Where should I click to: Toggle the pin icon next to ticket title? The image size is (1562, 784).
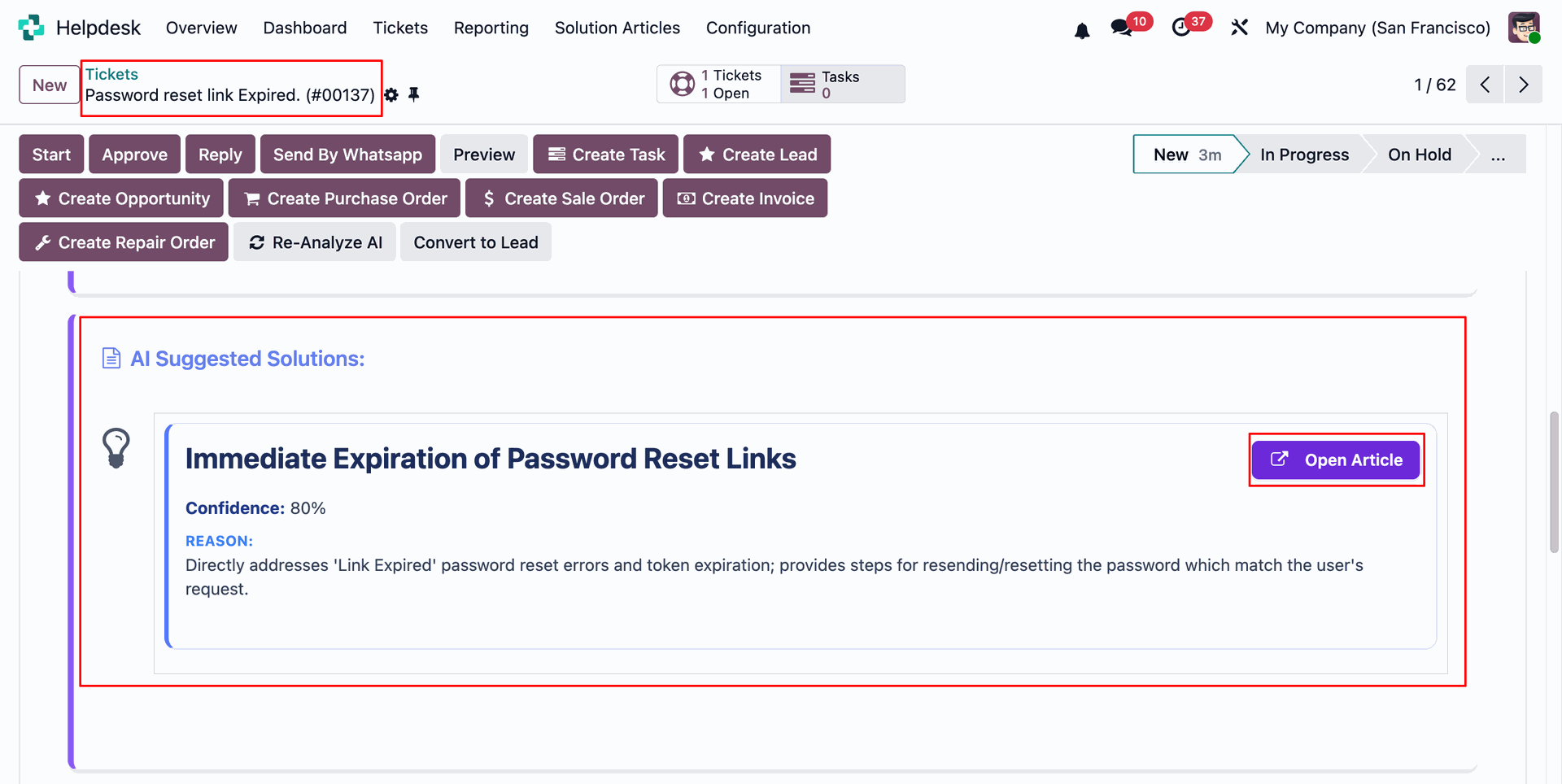(x=414, y=94)
